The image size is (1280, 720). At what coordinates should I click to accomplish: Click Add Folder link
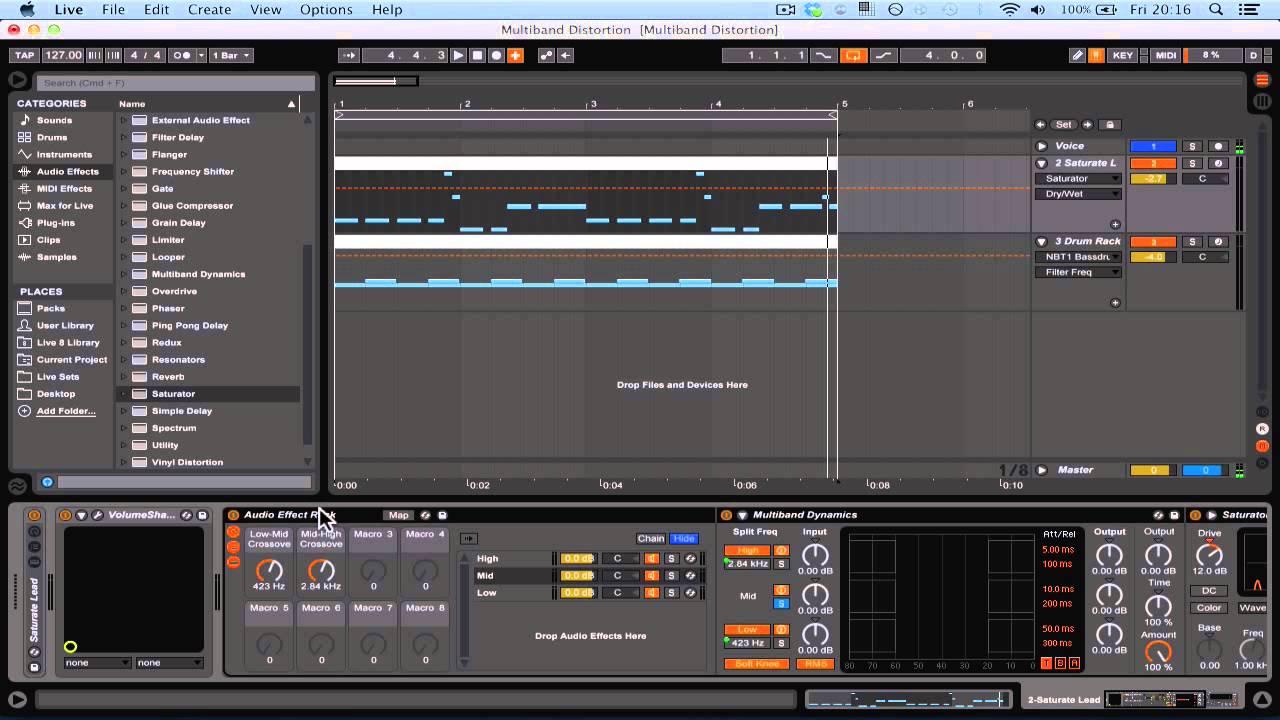click(66, 411)
